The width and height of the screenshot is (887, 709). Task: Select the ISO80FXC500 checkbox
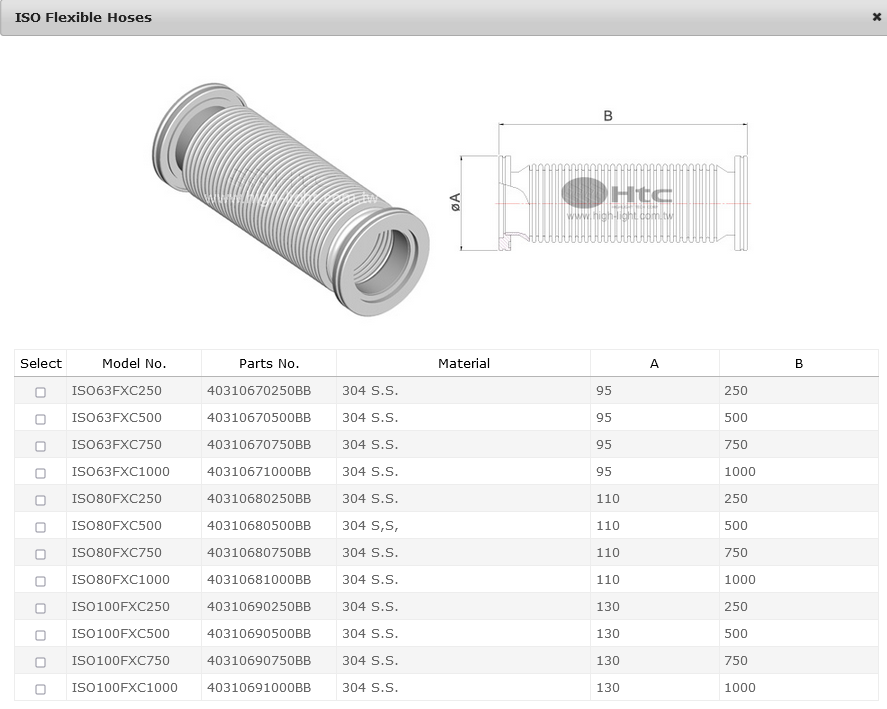pyautogui.click(x=41, y=527)
